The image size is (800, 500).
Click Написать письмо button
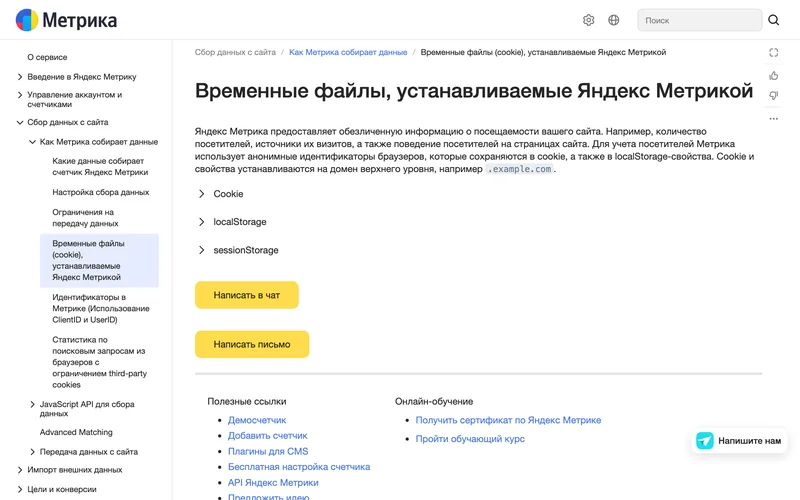coord(252,344)
